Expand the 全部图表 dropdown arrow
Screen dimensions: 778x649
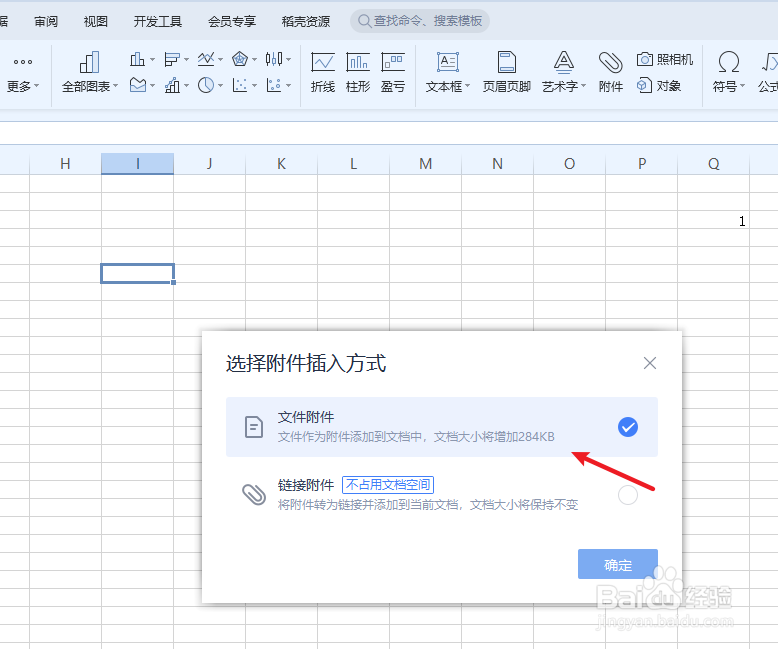pyautogui.click(x=116, y=86)
